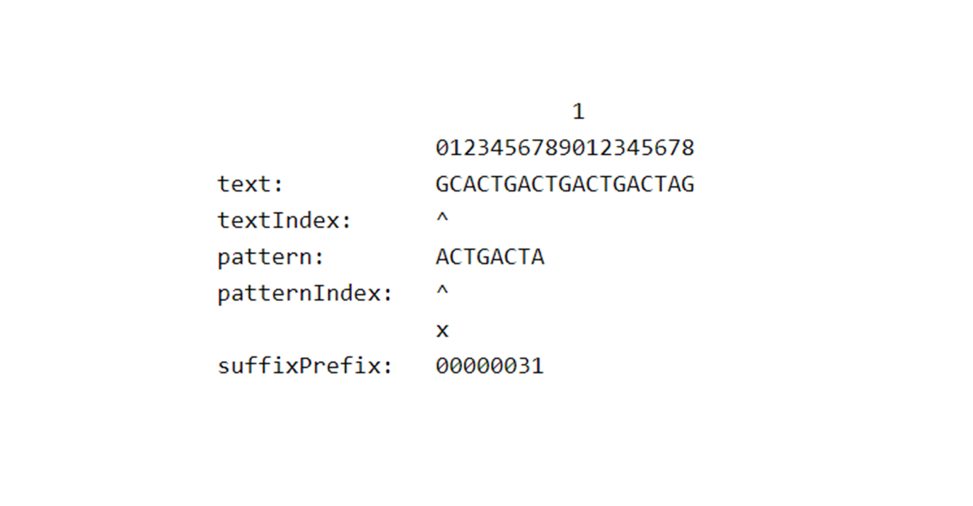Select the suffixPrefix value 00000031
The width and height of the screenshot is (973, 506).
(x=490, y=366)
